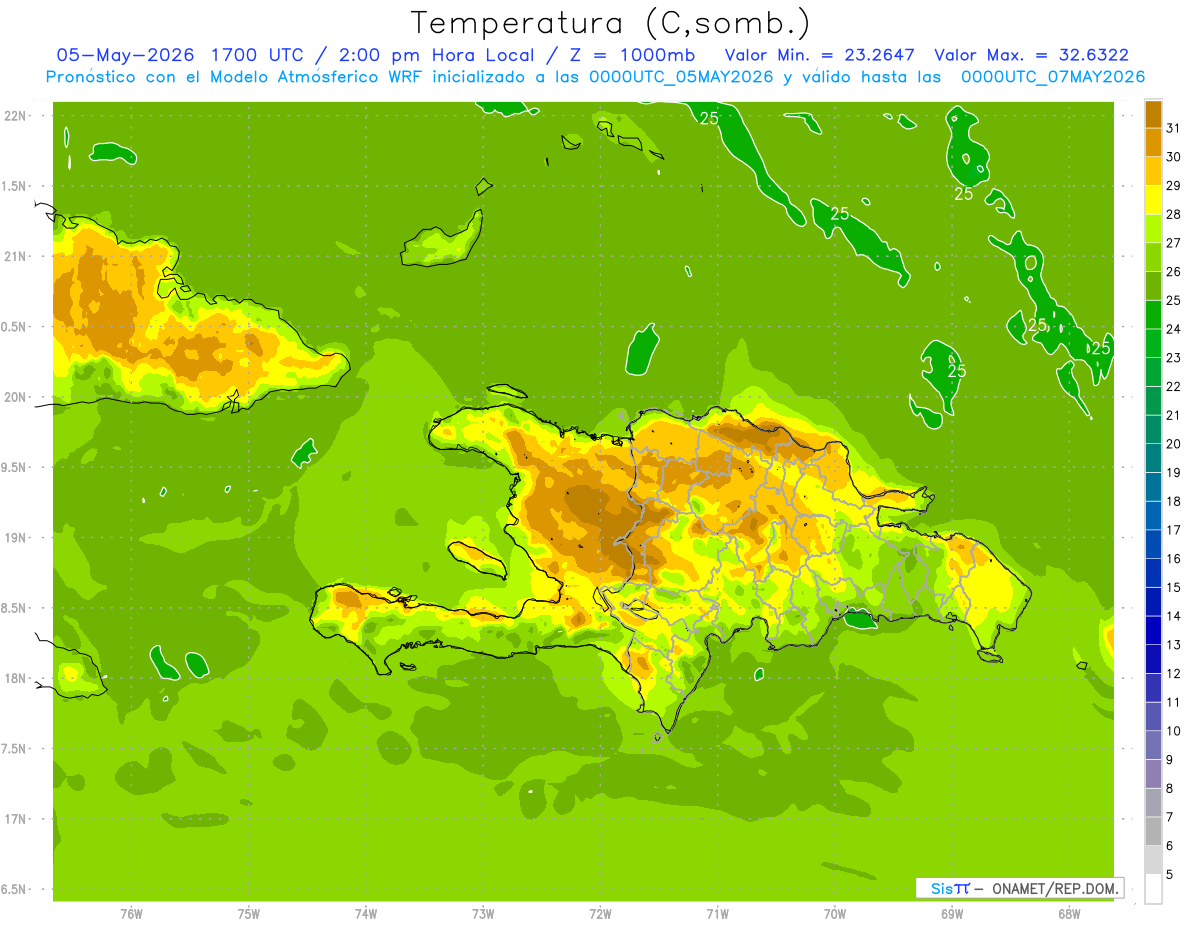Click the 76W longitude axis label
Screen dimensions: 1200x927
[x=131, y=913]
